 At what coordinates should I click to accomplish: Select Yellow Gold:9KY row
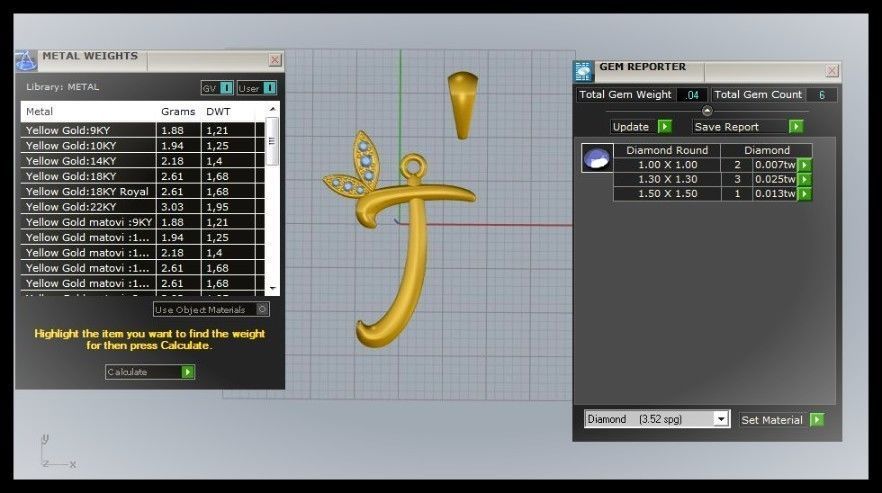(x=143, y=130)
